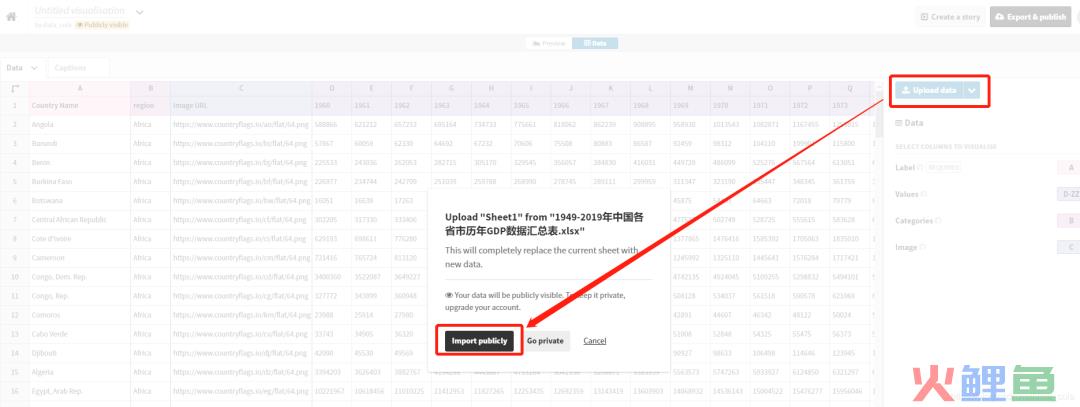
Task: Click the Create a story button
Action: 950,17
